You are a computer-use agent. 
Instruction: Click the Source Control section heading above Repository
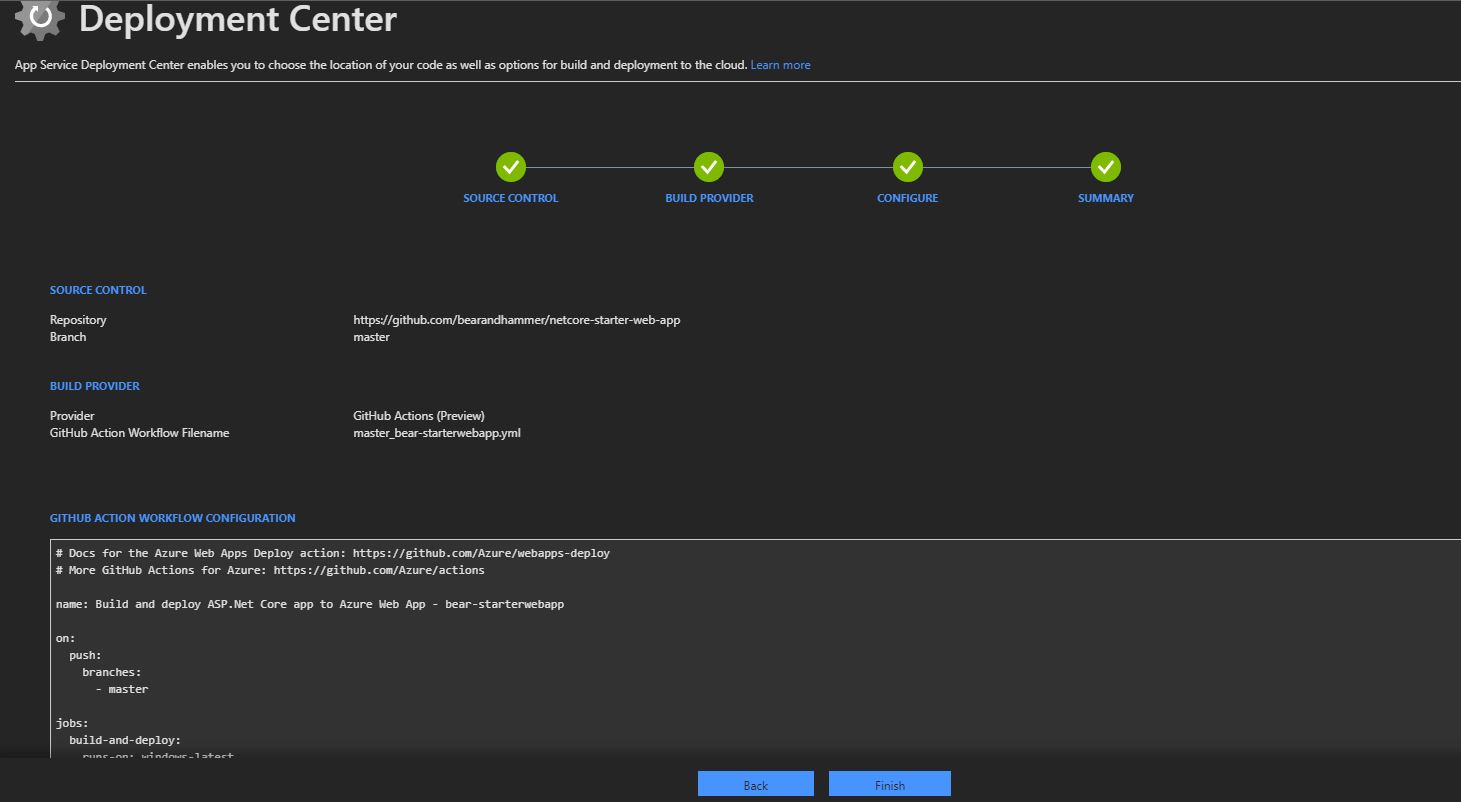[98, 290]
